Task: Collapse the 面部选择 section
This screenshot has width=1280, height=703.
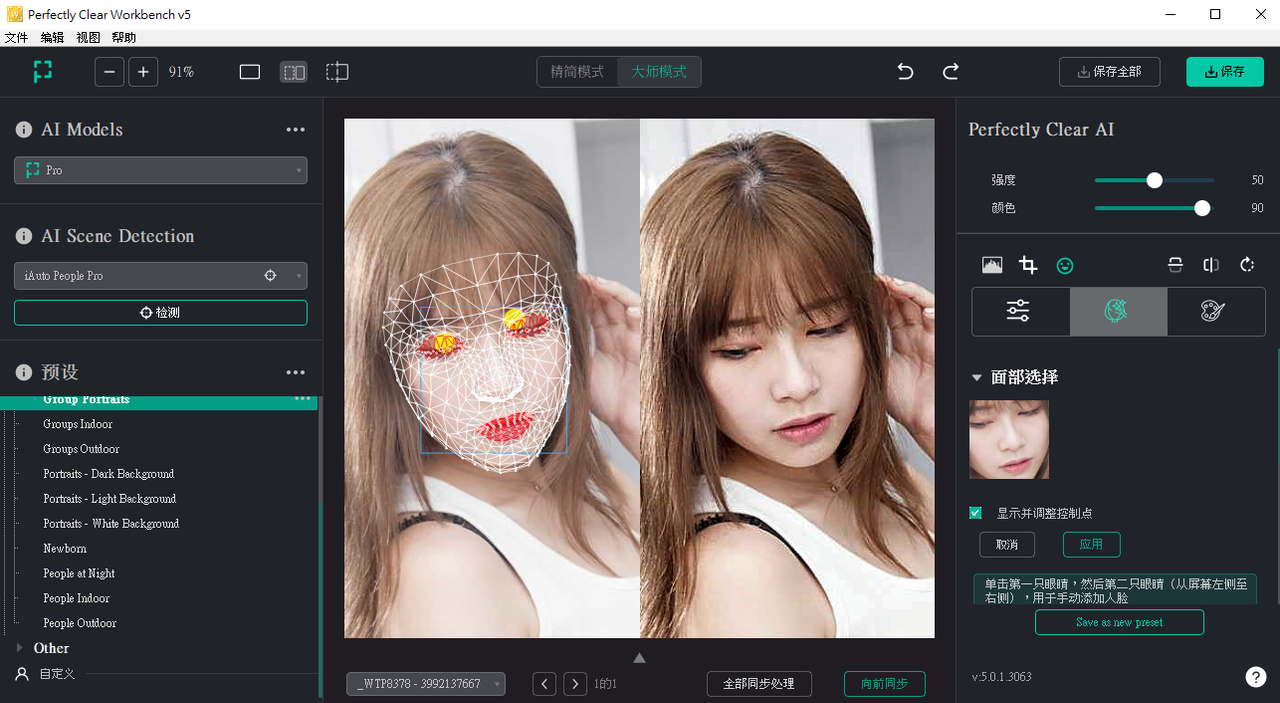Action: 977,378
